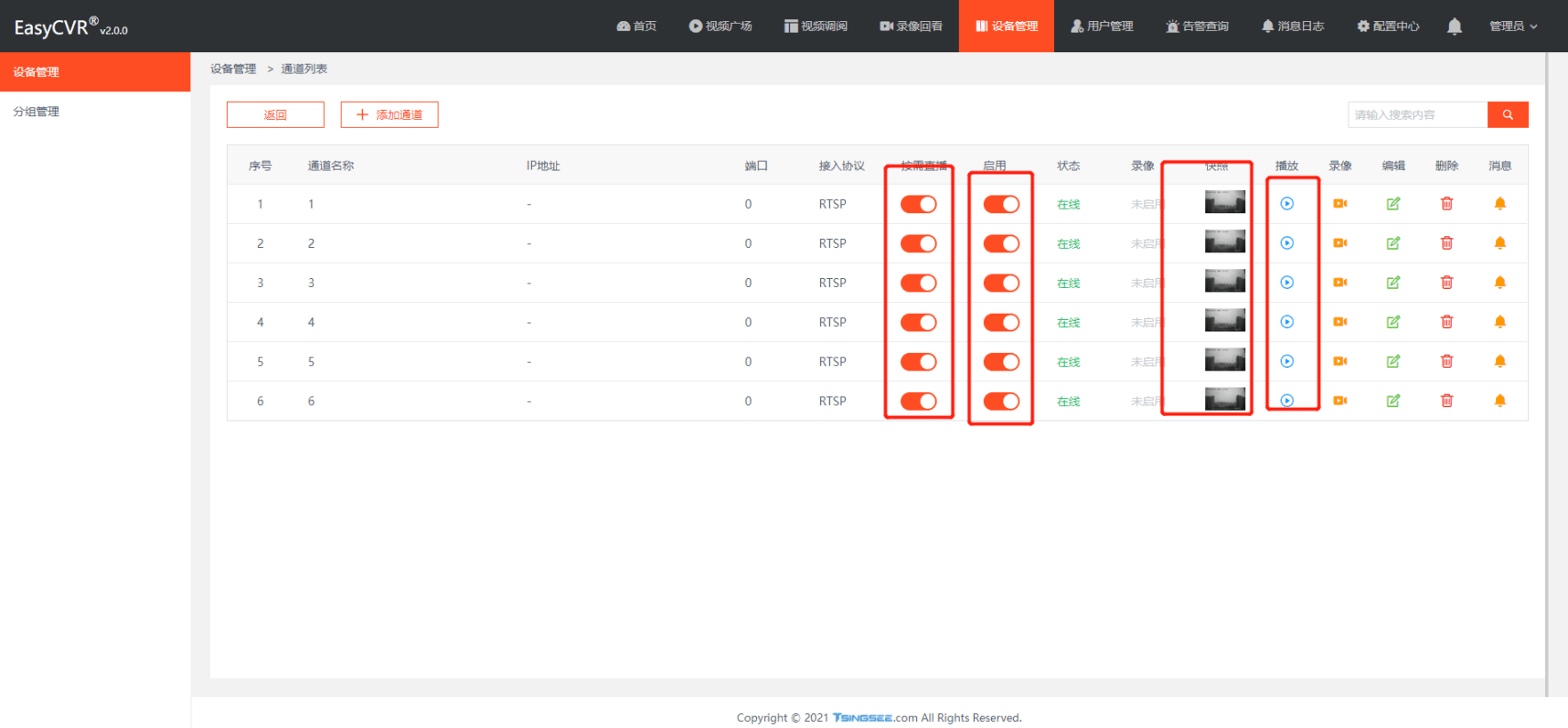Edit channel 3 using the pencil icon
Image resolution: width=1568 pixels, height=728 pixels.
[1392, 283]
